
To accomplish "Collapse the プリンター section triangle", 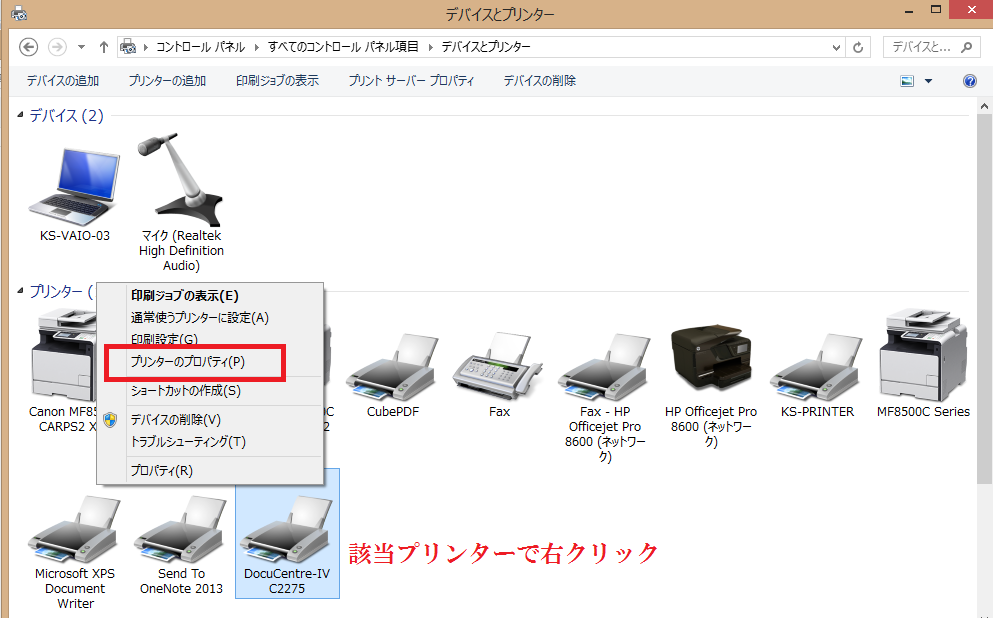I will [21, 291].
